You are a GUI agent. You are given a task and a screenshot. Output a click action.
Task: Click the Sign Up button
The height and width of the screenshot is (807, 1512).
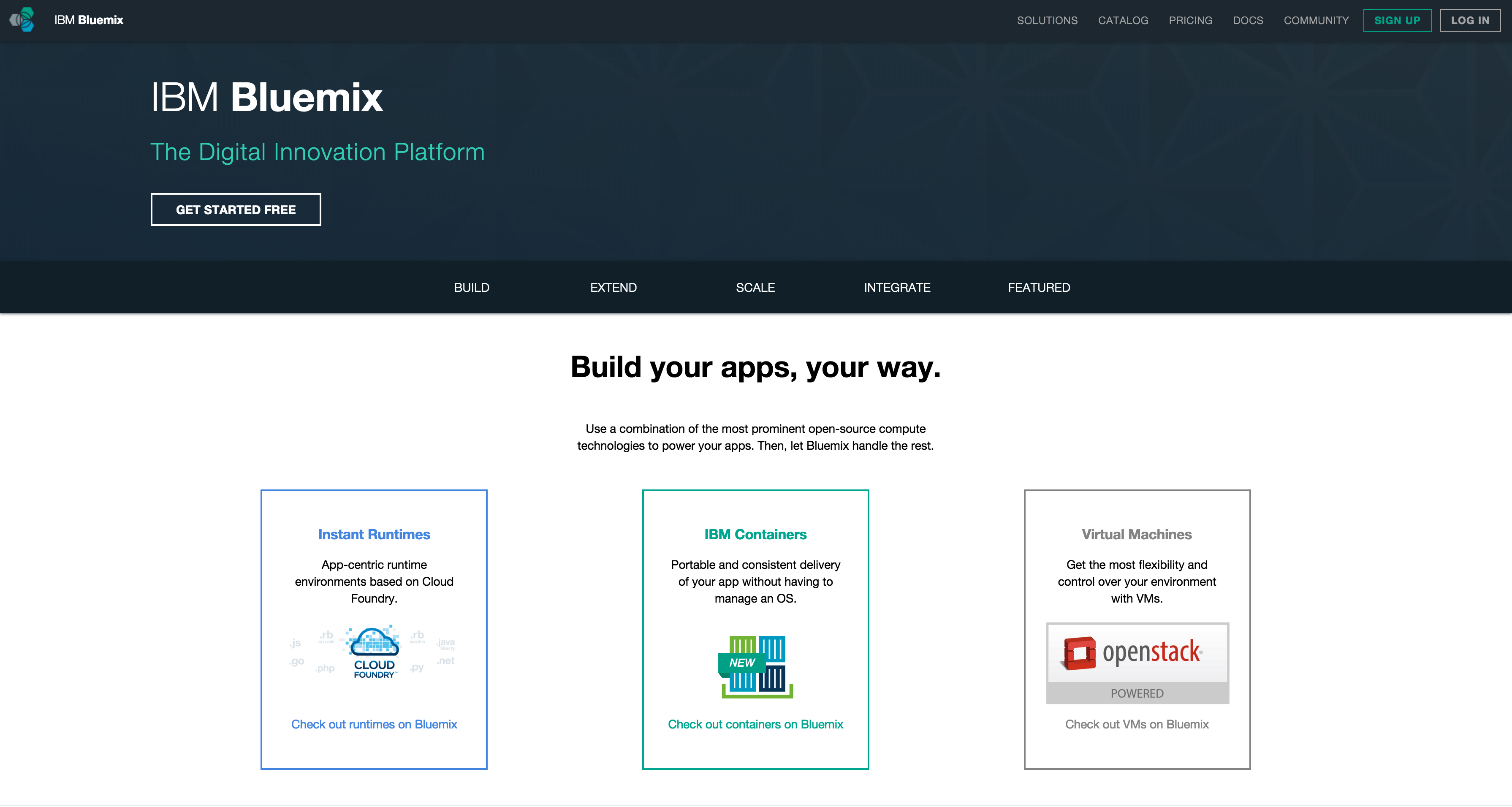(1397, 21)
